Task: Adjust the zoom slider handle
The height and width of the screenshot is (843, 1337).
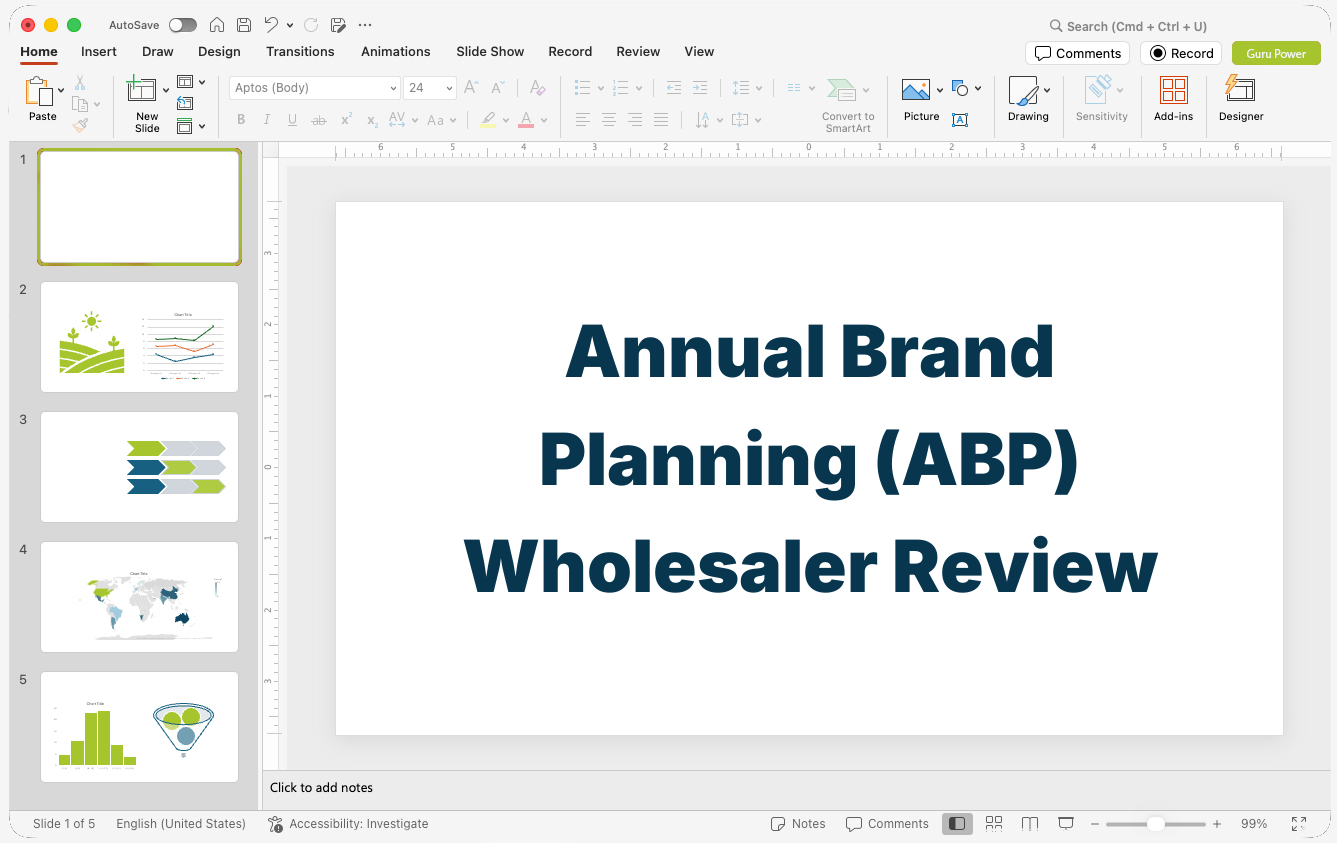Action: coord(1155,824)
